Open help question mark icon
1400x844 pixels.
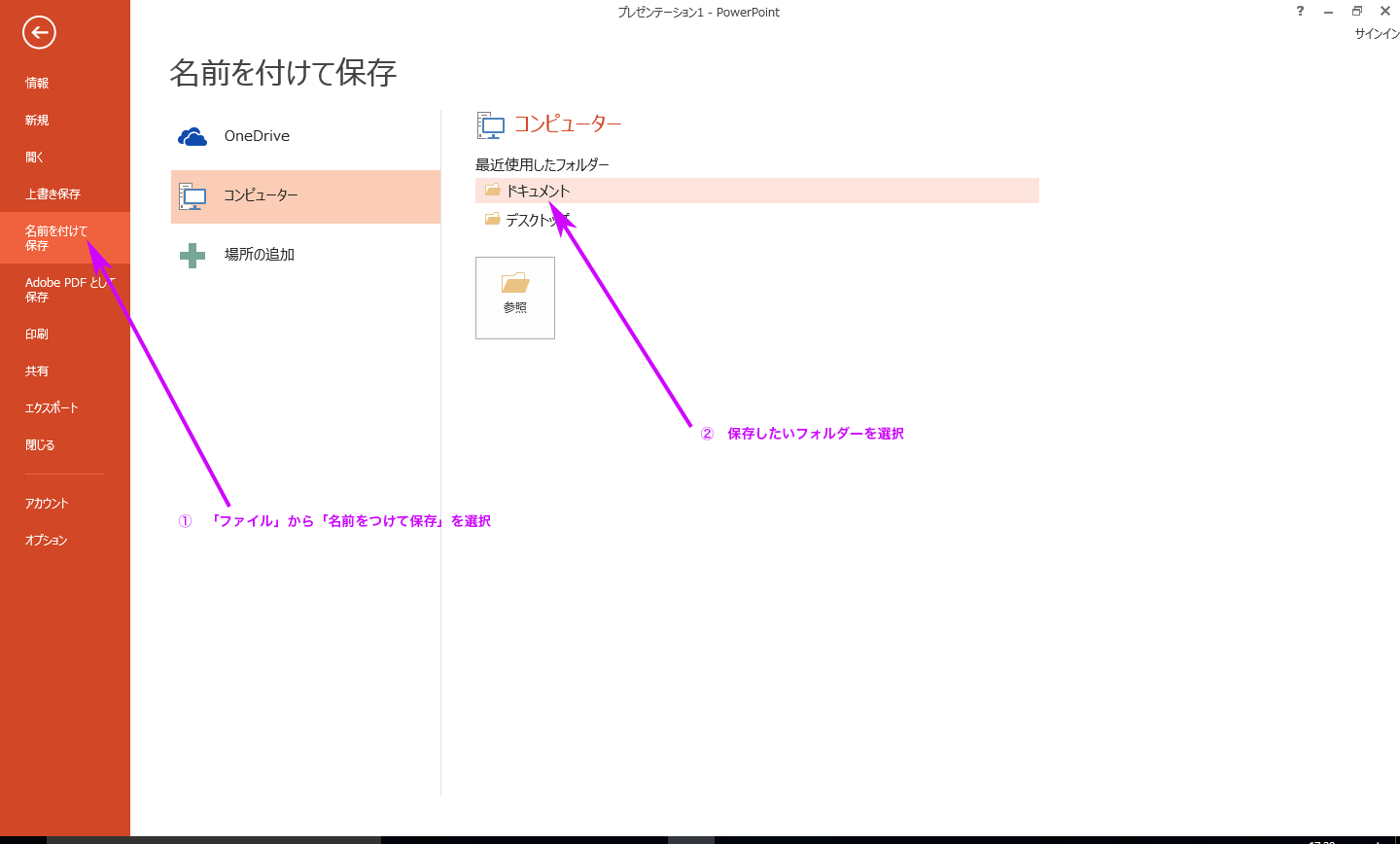[1300, 11]
